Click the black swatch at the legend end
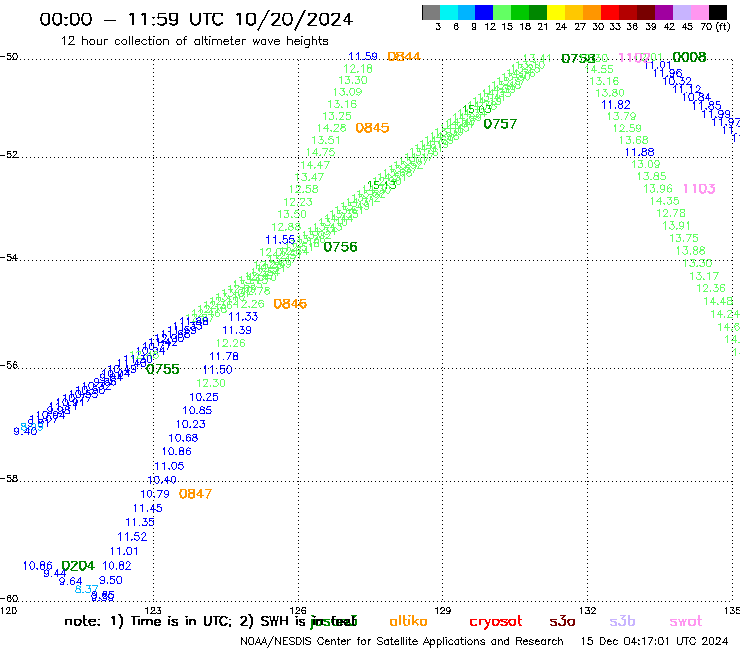The height and width of the screenshot is (650, 740). [718, 12]
